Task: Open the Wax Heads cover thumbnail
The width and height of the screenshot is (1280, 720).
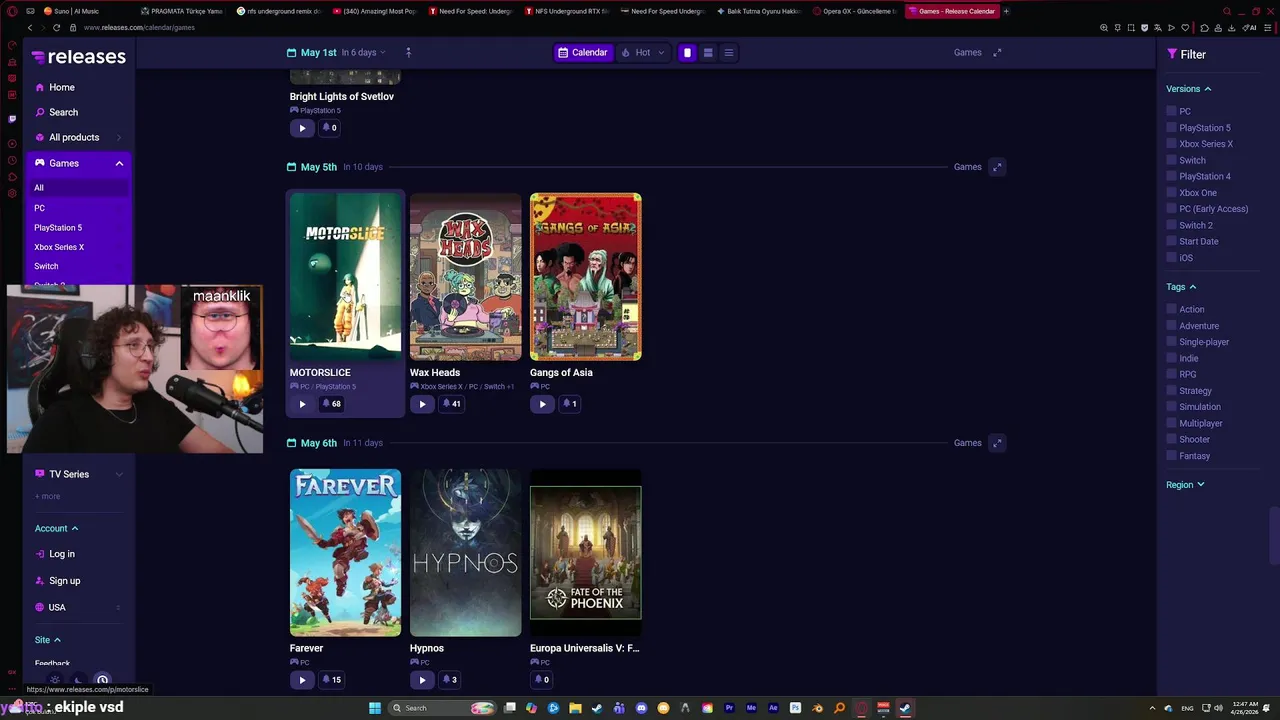Action: coord(465,277)
